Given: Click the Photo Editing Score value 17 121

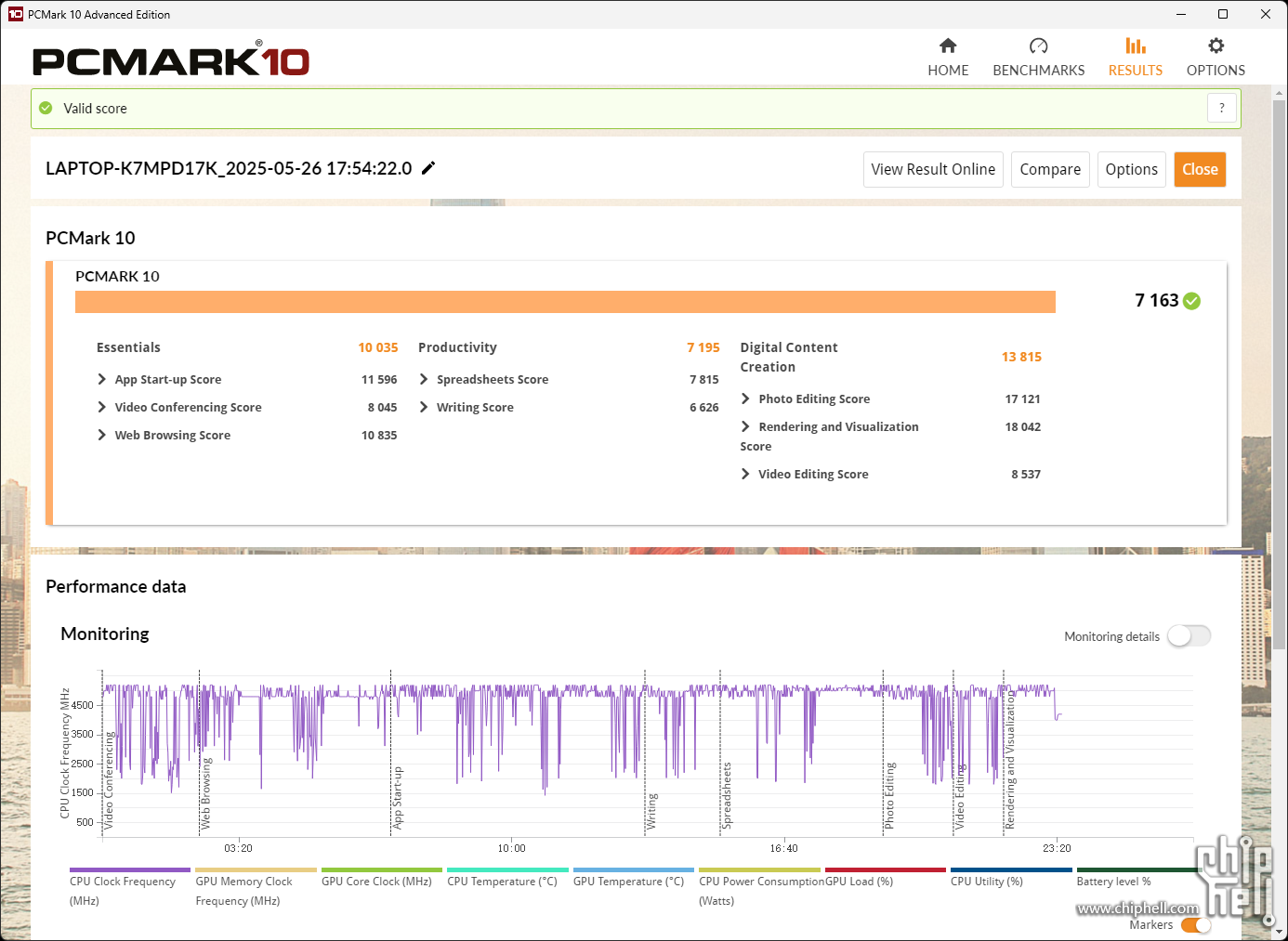Looking at the screenshot, I should (1022, 399).
